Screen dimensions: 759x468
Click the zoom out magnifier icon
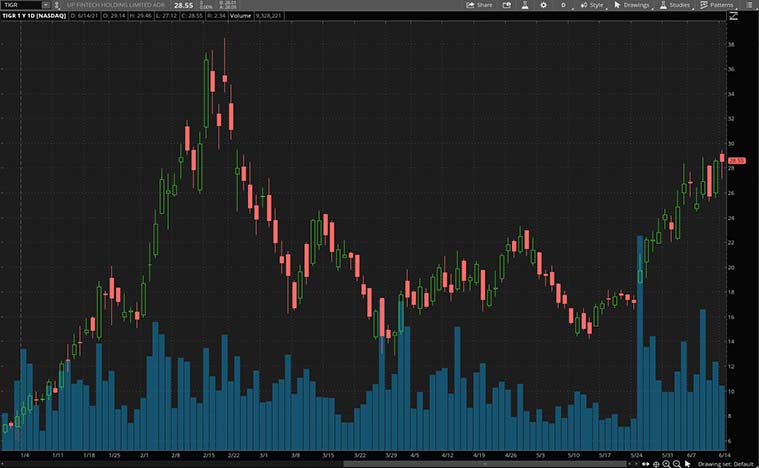pos(677,464)
